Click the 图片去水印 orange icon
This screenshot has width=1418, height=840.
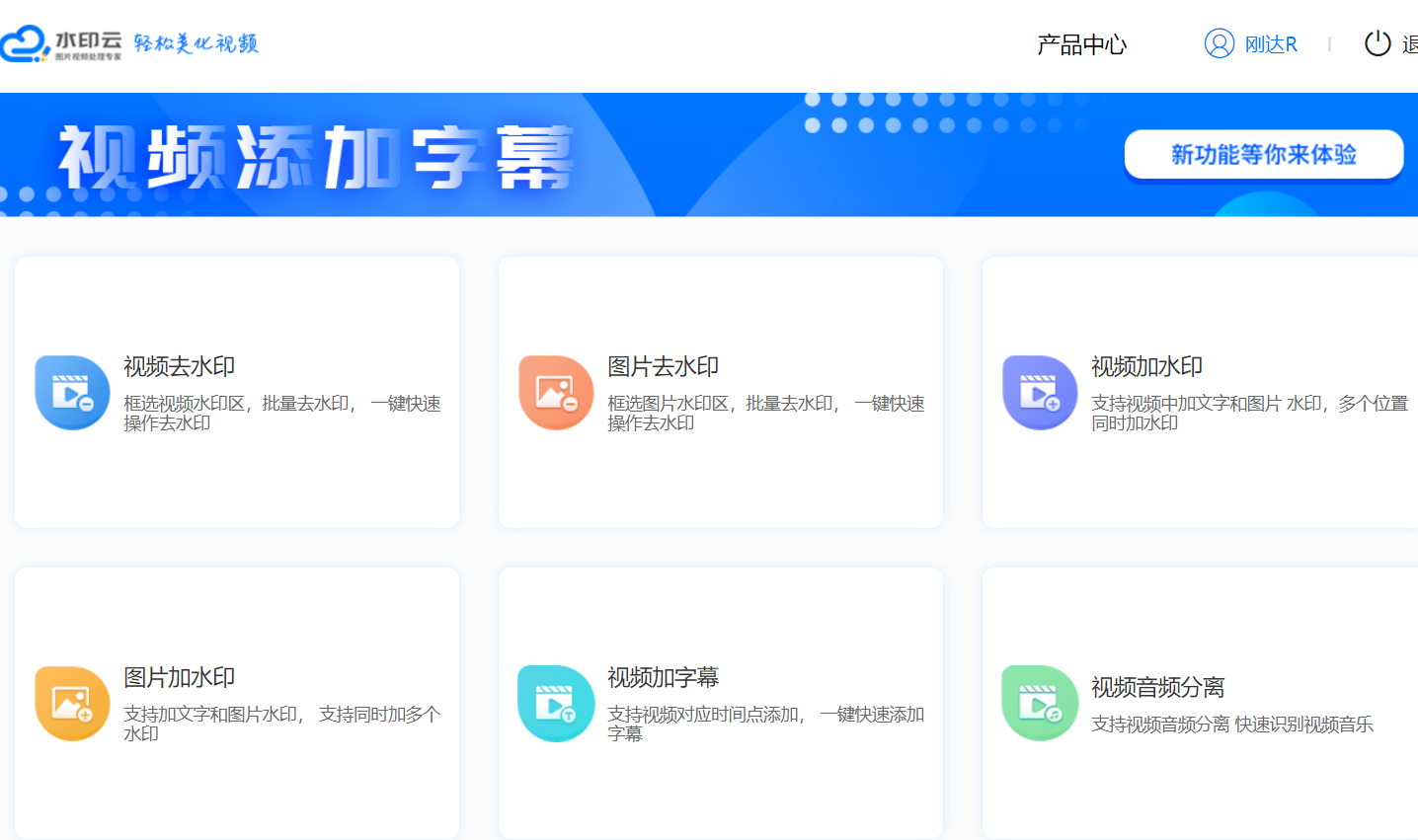556,393
